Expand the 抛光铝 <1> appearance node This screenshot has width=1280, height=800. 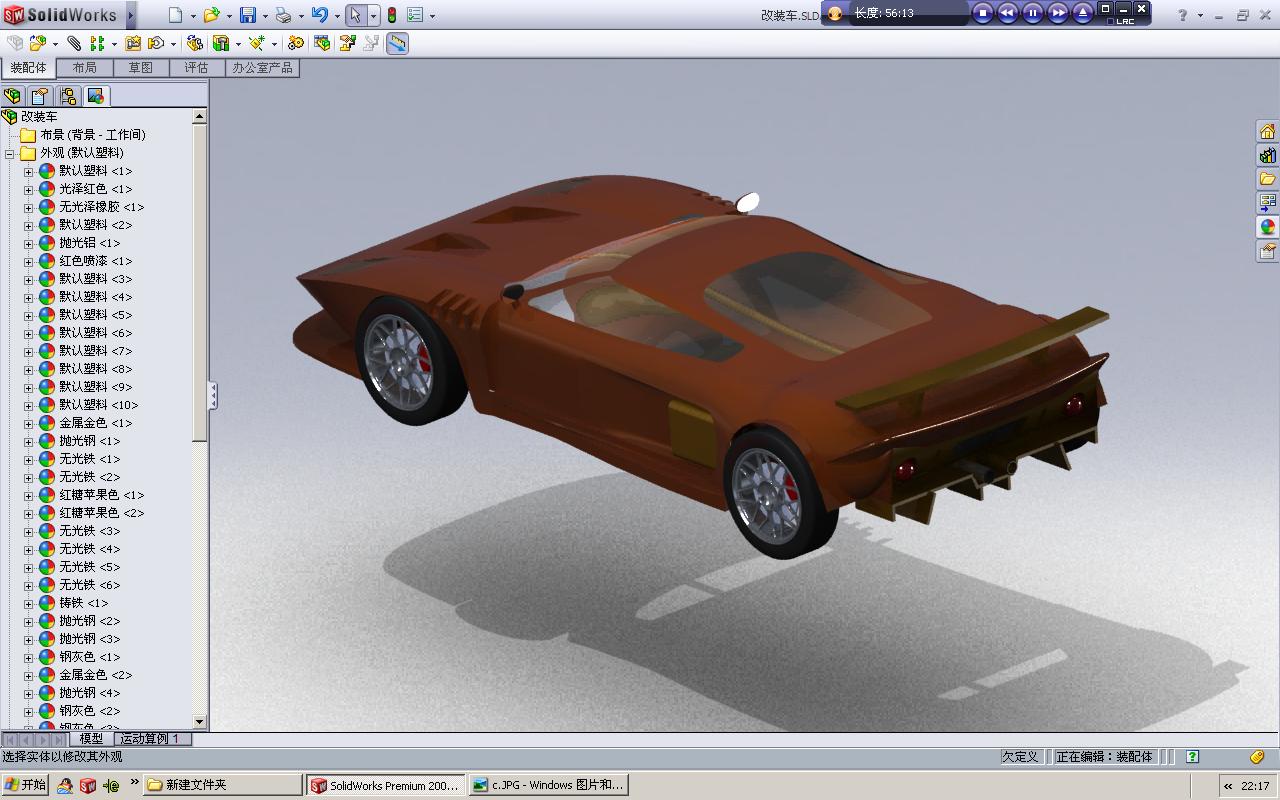coord(28,243)
